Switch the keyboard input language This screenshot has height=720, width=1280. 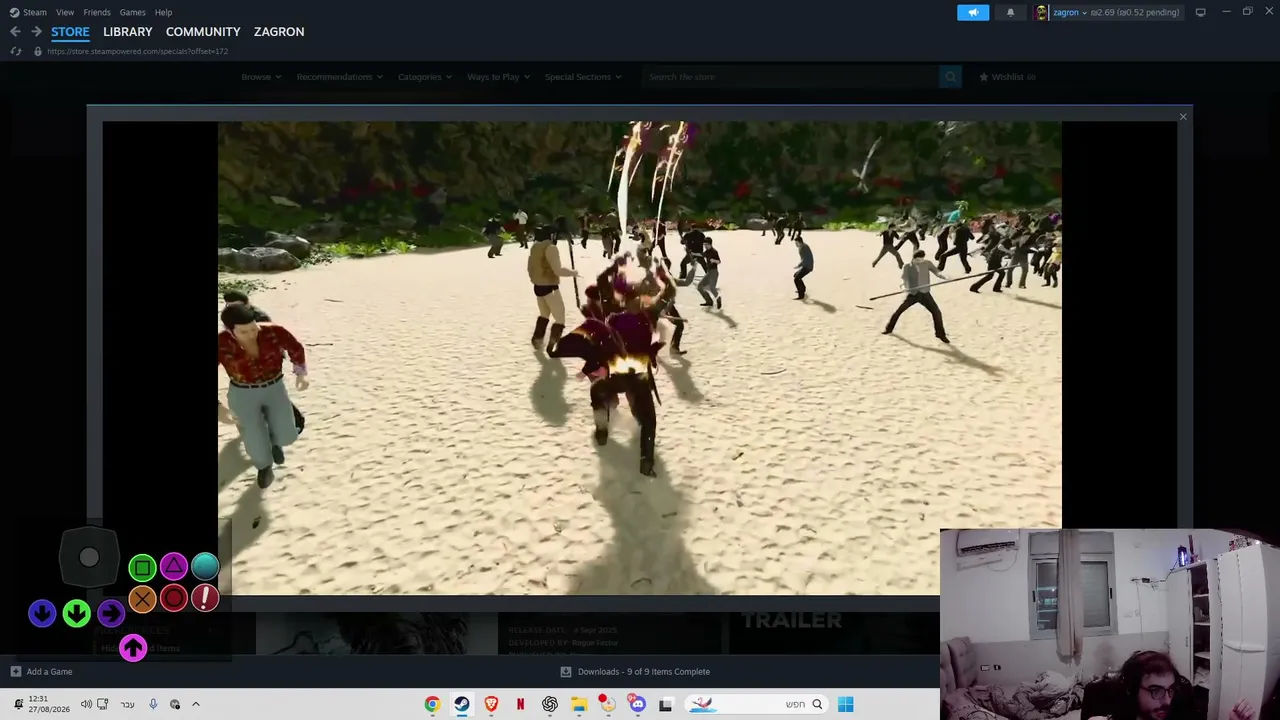[128, 704]
